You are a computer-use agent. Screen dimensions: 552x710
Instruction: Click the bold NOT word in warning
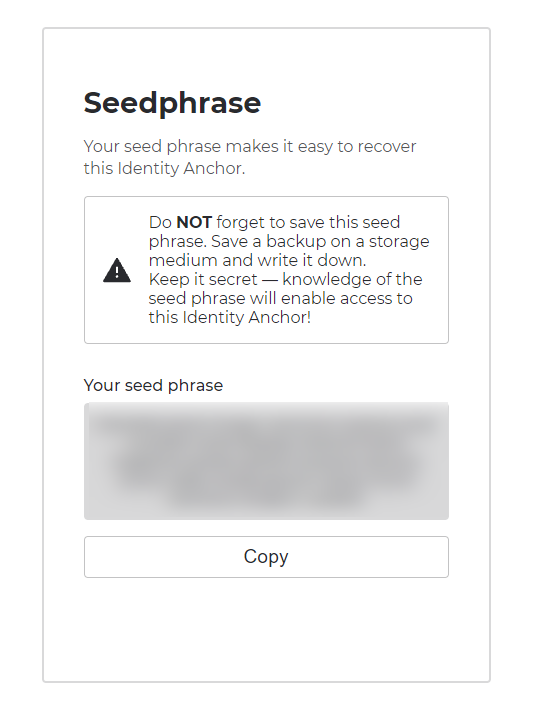[x=194, y=222]
